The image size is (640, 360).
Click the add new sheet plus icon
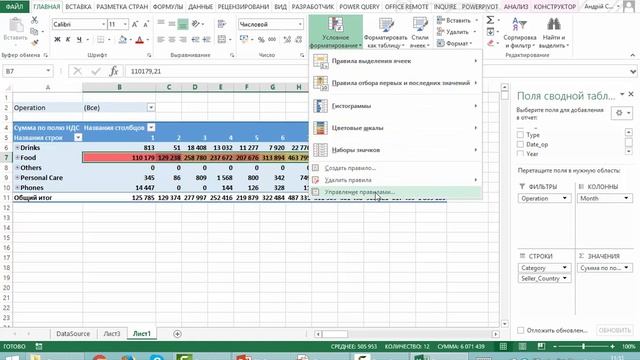[177, 334]
